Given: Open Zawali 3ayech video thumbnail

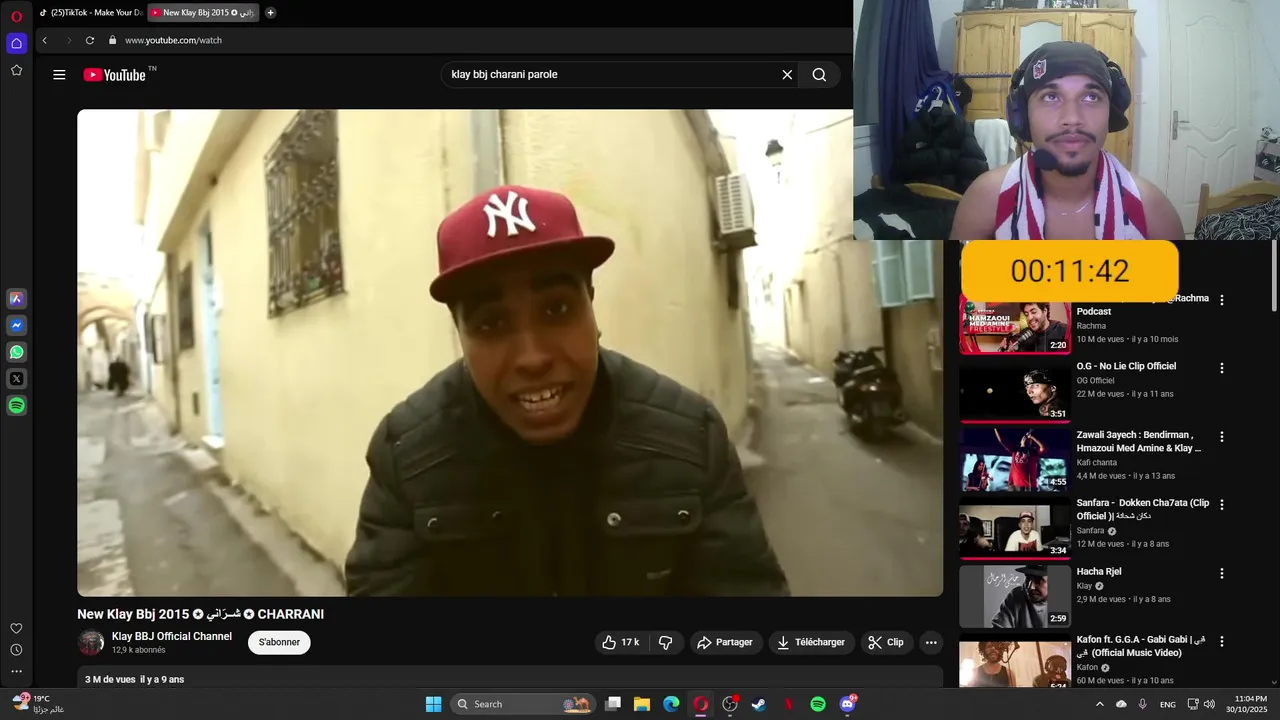Looking at the screenshot, I should click(x=1015, y=459).
